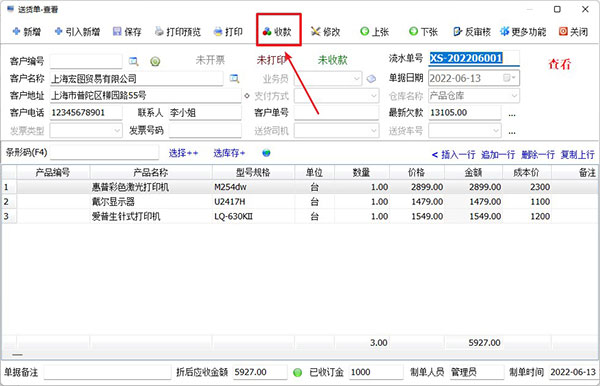Click the 未收款 status label
The width and height of the screenshot is (600, 386).
coord(333,60)
